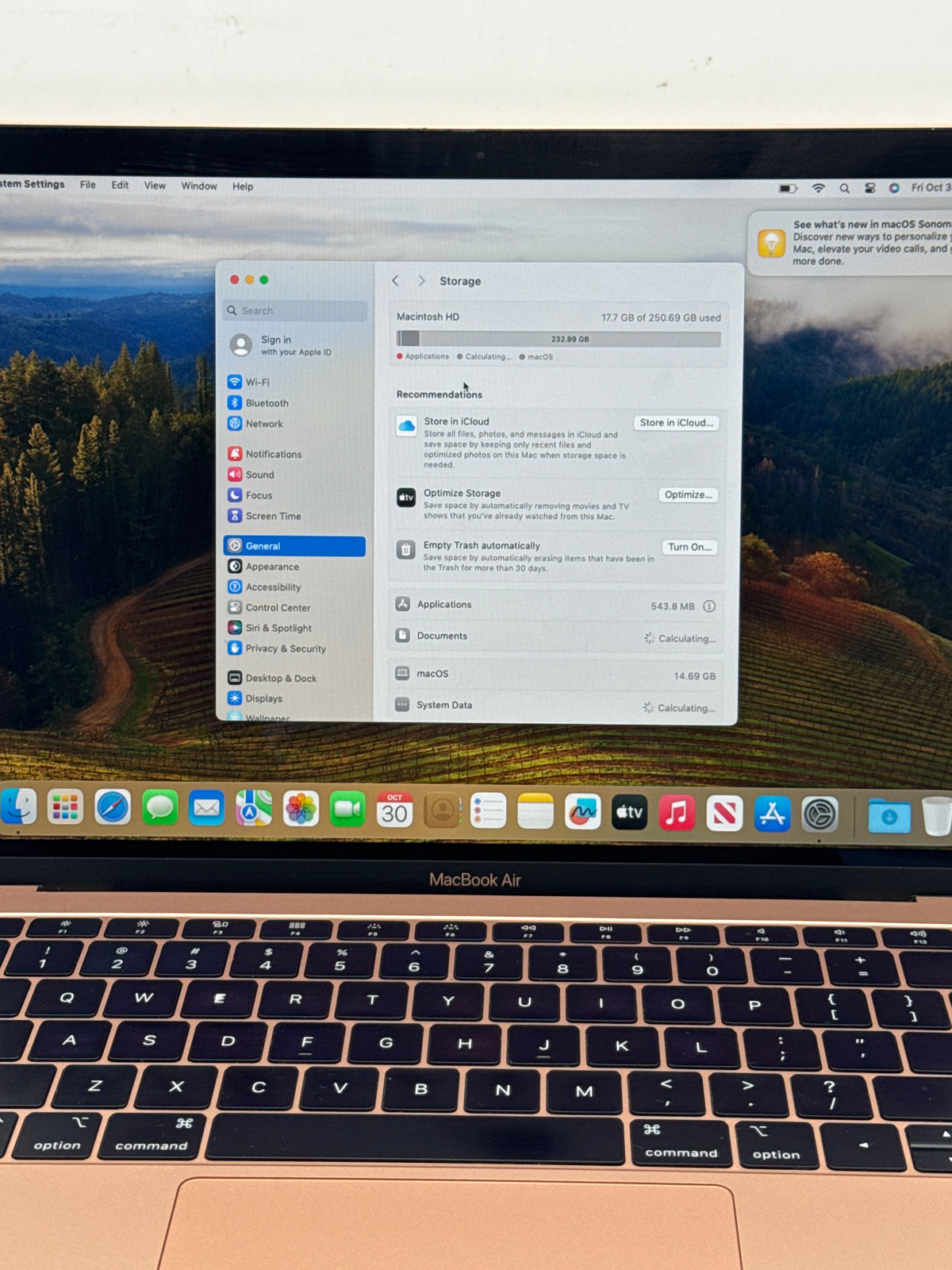The height and width of the screenshot is (1270, 952).
Task: Open Control Center from menu bar
Action: [870, 188]
